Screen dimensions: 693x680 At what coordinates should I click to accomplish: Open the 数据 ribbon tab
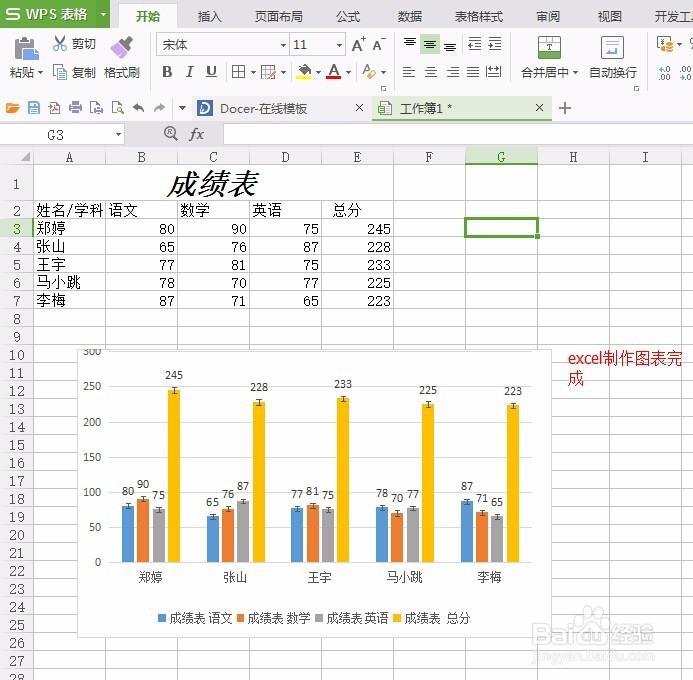pos(410,16)
